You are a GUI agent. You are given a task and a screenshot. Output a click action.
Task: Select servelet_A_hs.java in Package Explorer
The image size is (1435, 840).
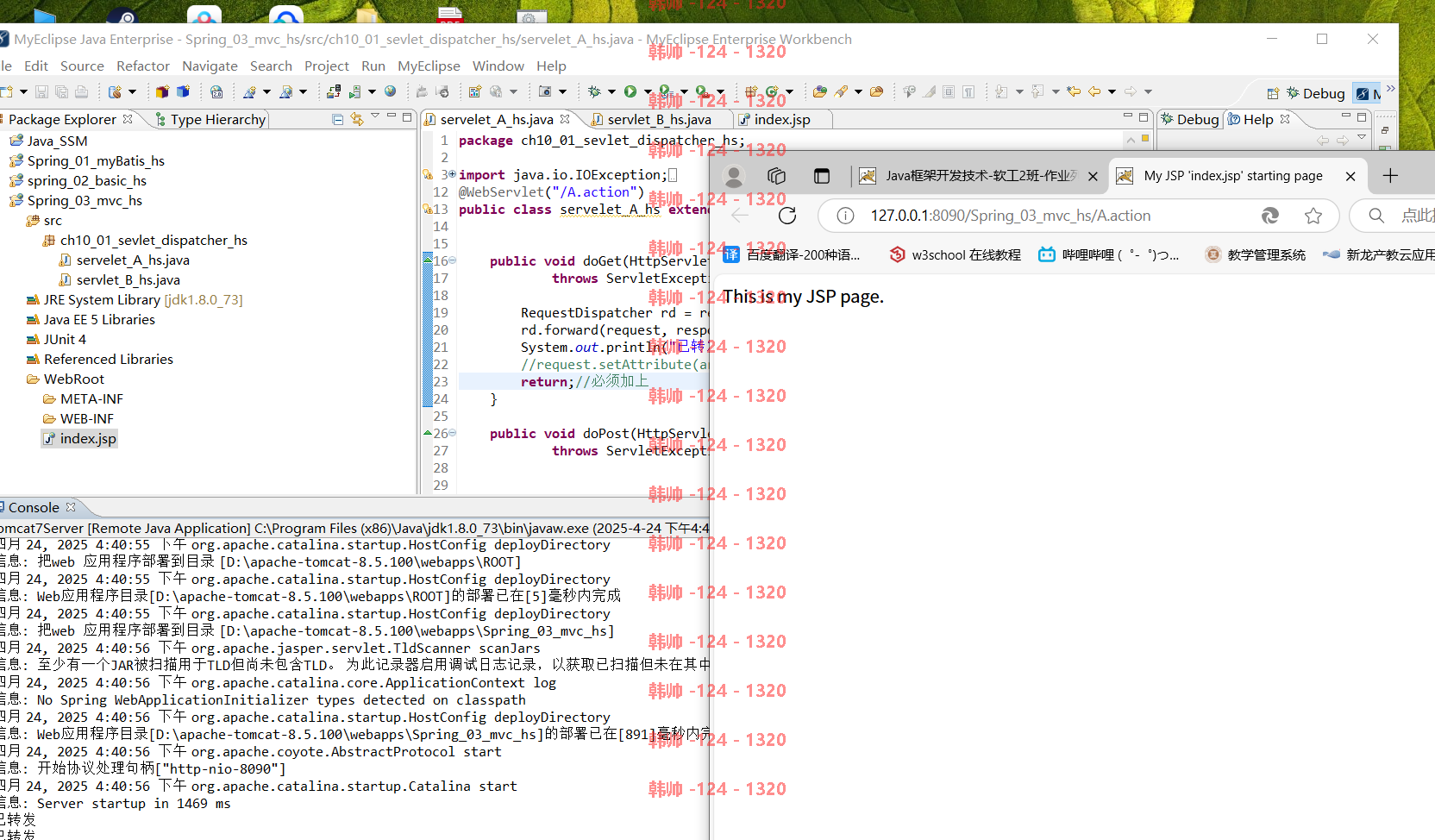click(132, 260)
